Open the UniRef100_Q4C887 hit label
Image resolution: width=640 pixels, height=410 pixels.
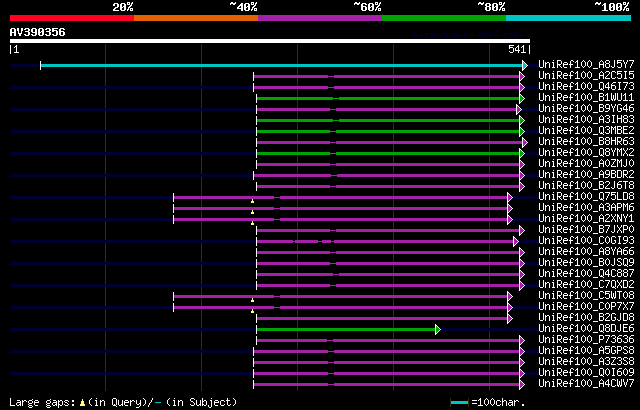point(587,274)
